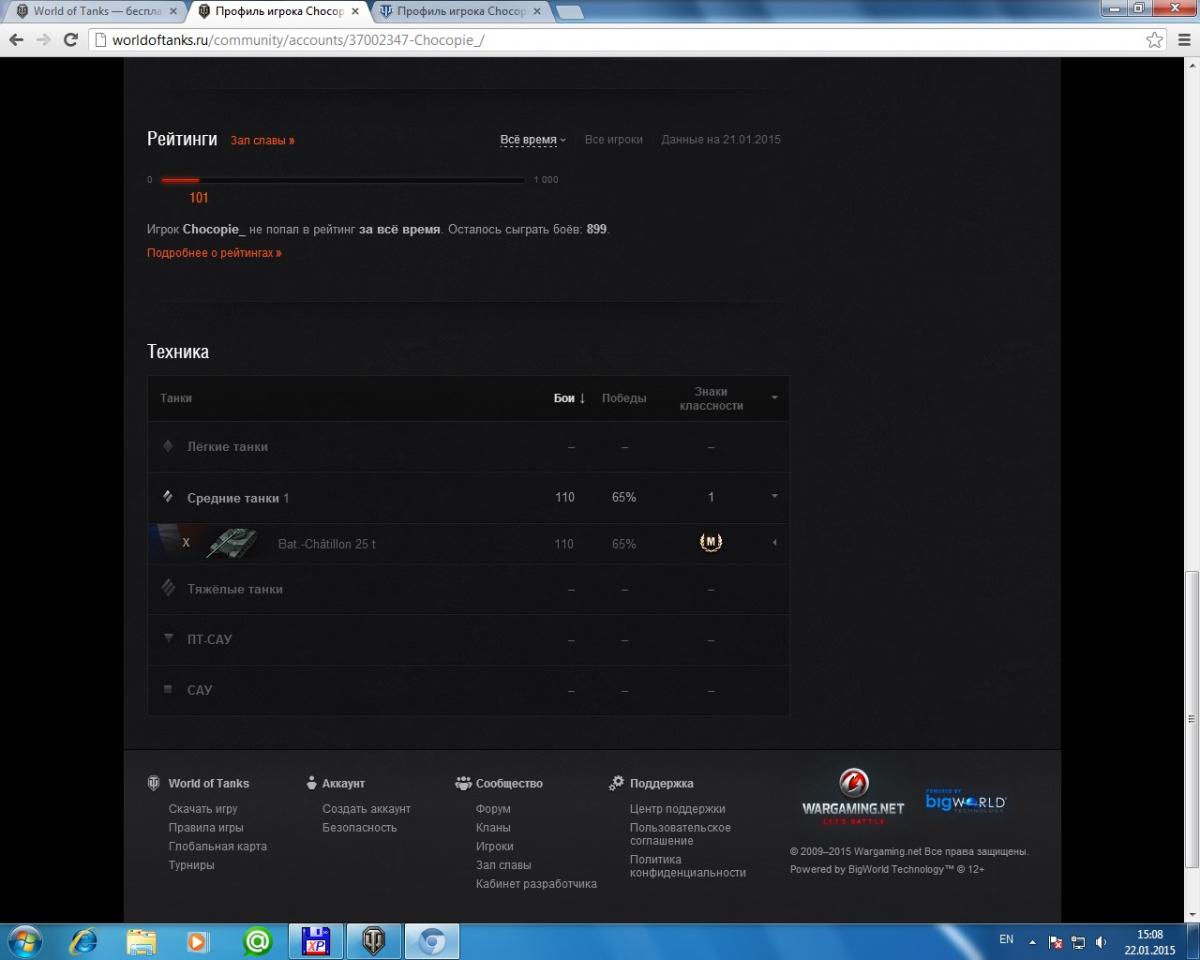Expand the ПТ-САУ row
The height and width of the screenshot is (960, 1200).
click(x=468, y=639)
